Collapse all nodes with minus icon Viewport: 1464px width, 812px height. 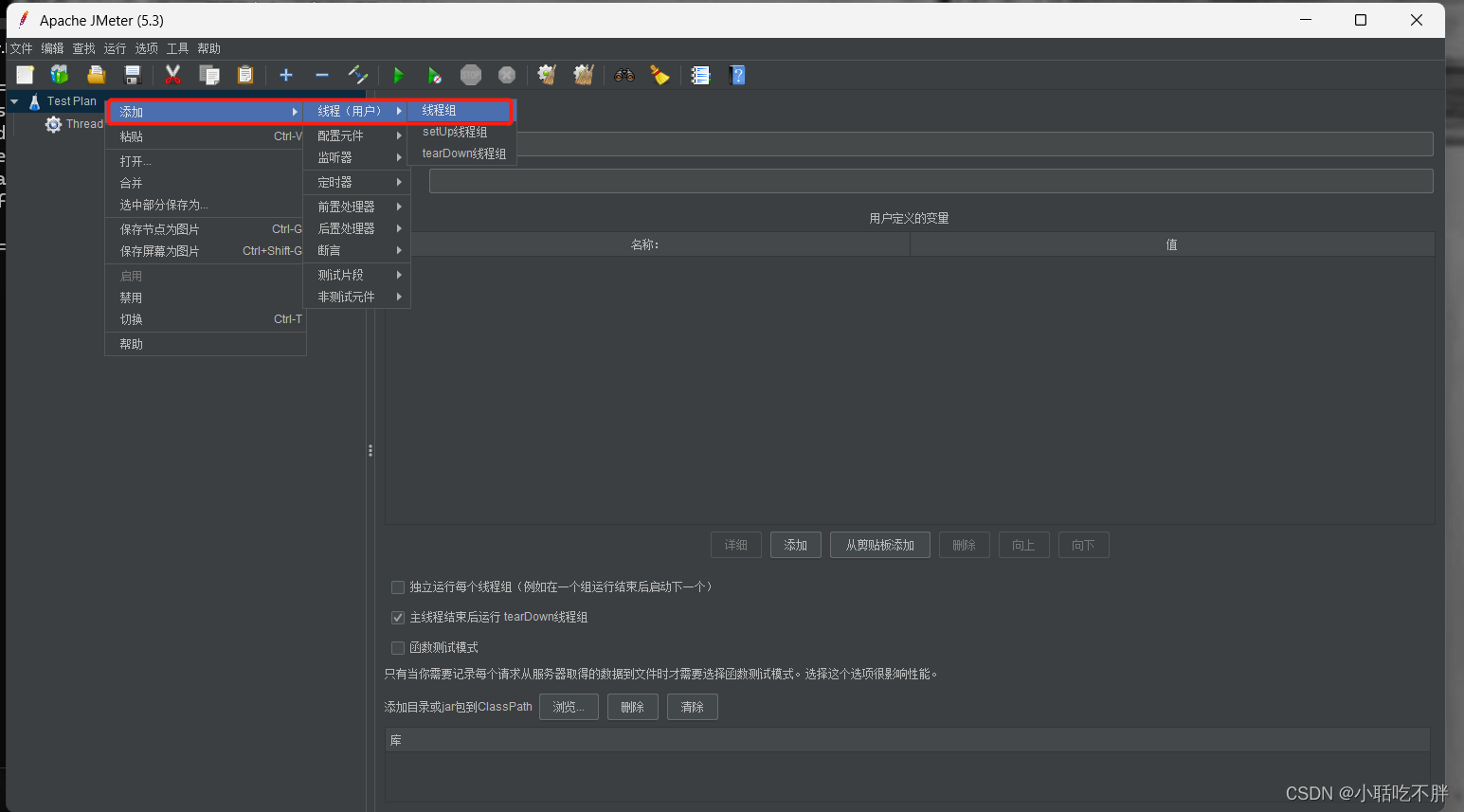pyautogui.click(x=322, y=75)
